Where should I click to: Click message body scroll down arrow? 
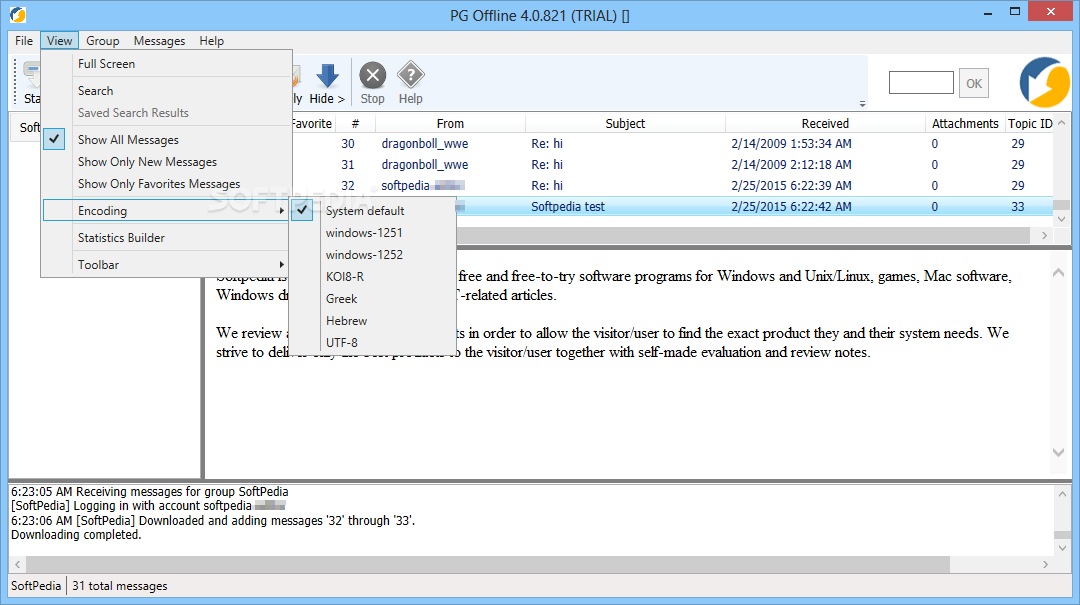tap(1059, 453)
